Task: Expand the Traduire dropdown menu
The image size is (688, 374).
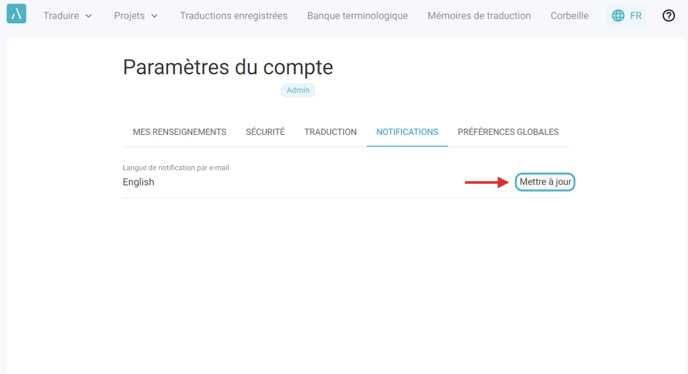Action: [68, 16]
